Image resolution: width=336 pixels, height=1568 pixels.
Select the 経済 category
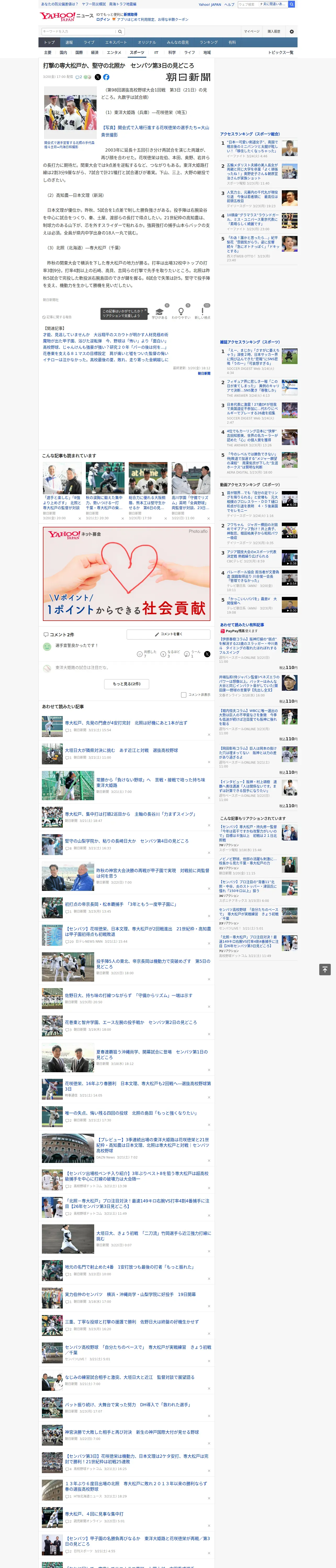(x=94, y=52)
